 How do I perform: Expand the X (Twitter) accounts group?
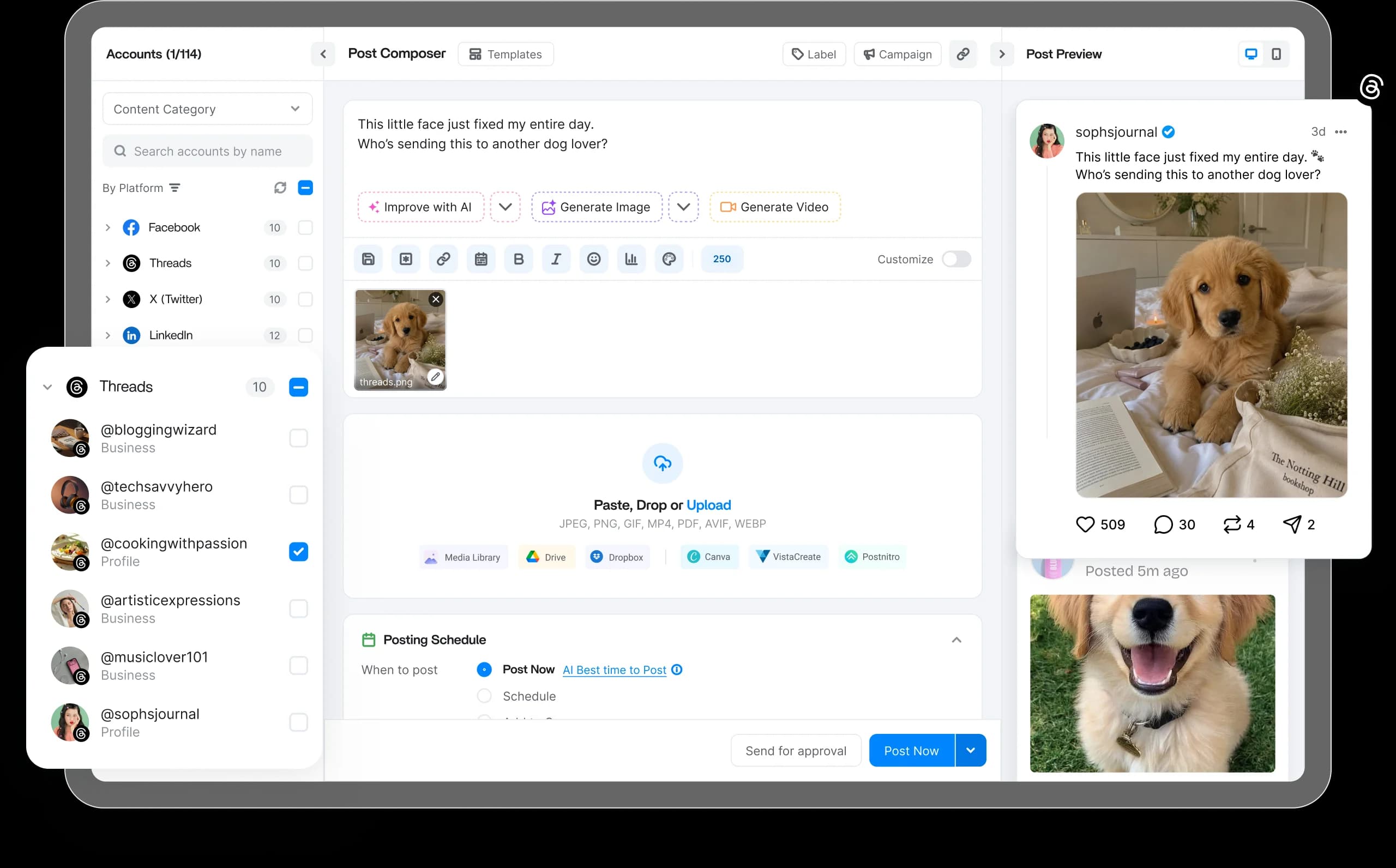(108, 299)
